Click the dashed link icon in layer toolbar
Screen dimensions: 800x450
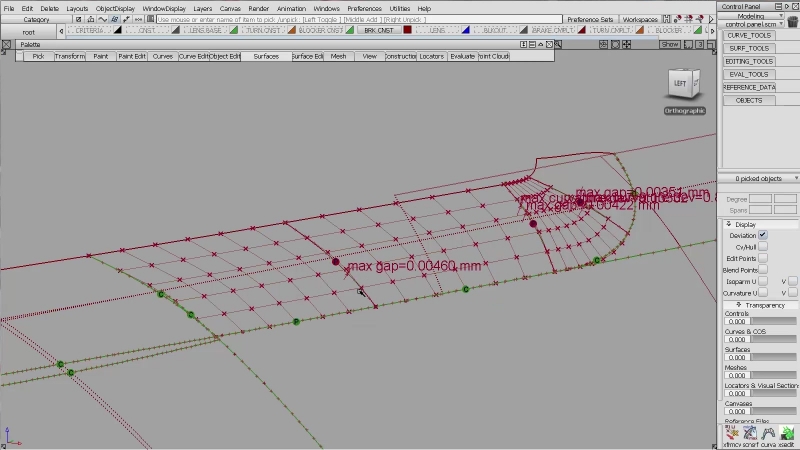point(138,19)
